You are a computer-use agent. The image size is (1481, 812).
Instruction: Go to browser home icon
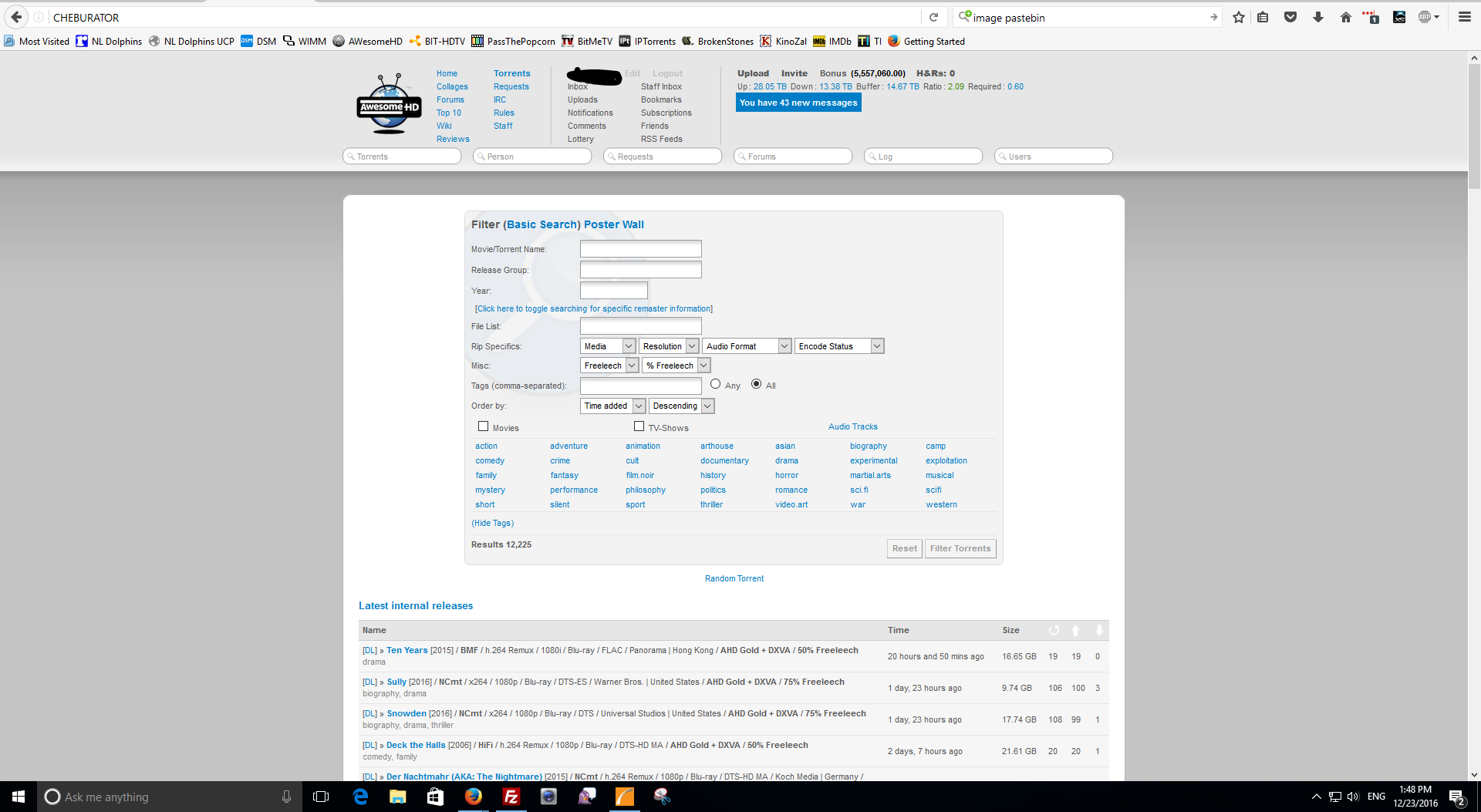(x=1346, y=17)
